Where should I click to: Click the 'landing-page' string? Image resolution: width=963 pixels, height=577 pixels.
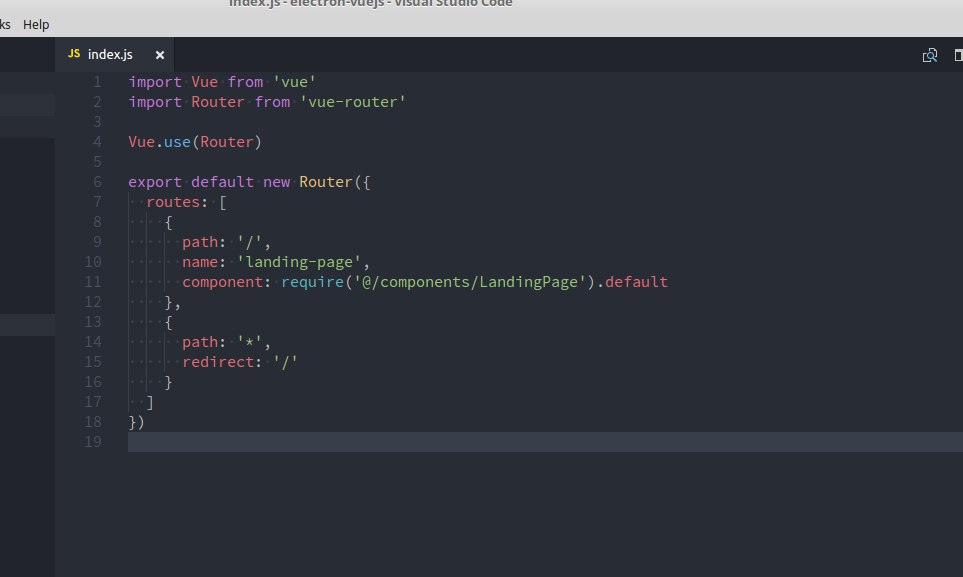point(299,262)
